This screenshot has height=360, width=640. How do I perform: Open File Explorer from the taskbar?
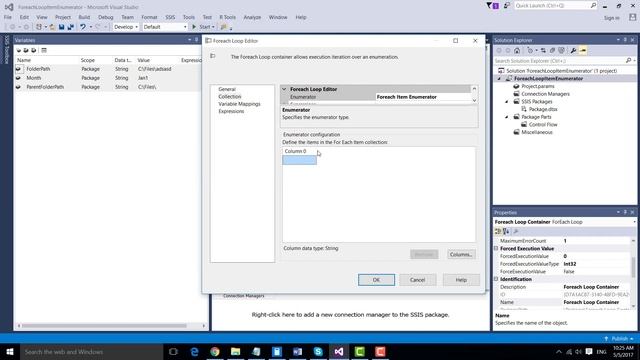pos(236,352)
